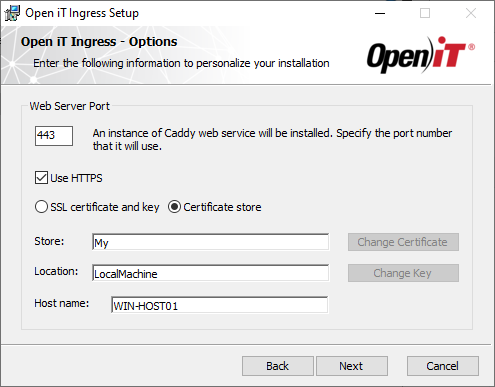Screen dimensions: 495x387
Task: Click the web server port field
Action: [x=54, y=136]
